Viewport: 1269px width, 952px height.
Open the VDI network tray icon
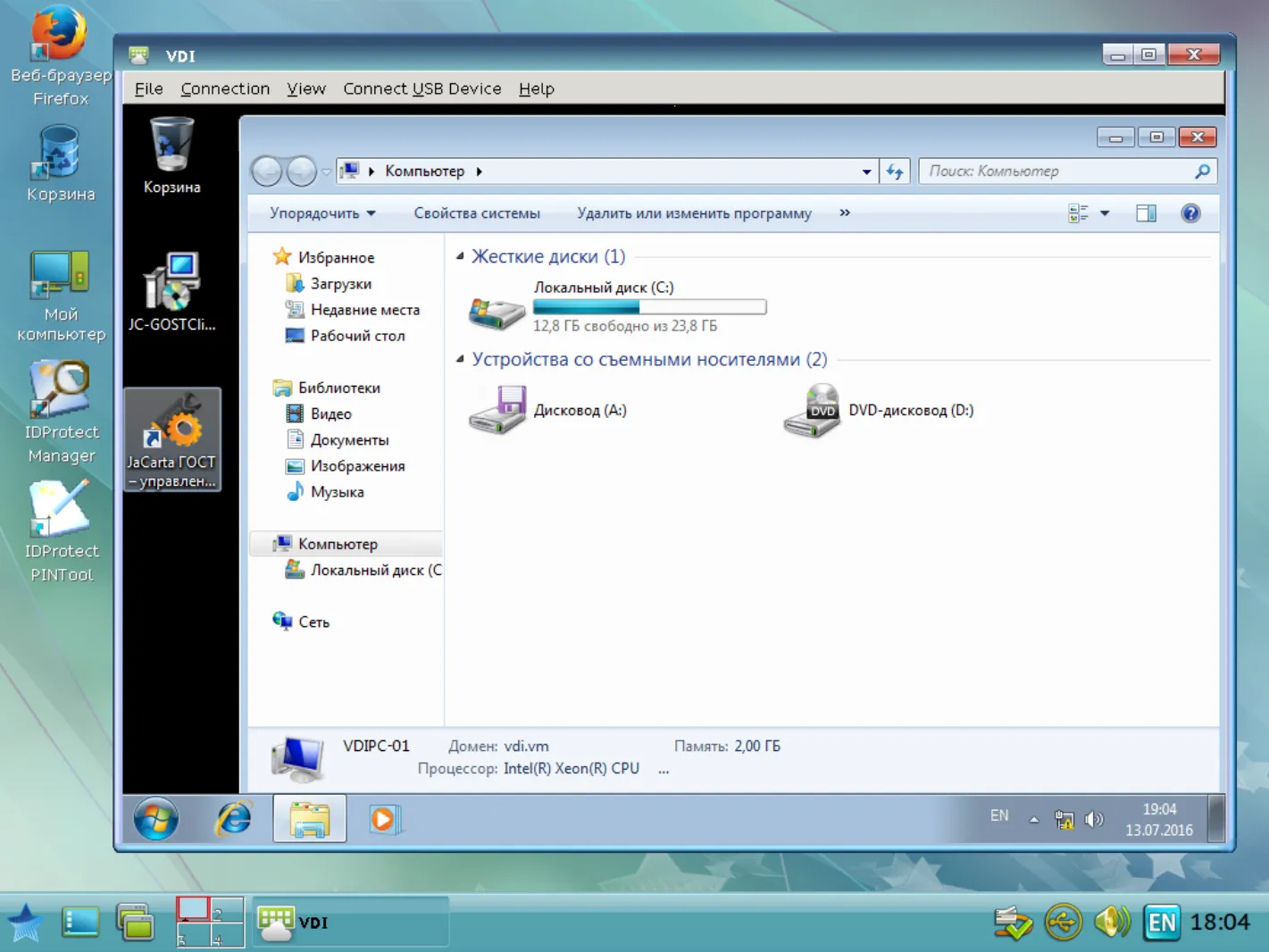pos(1064,819)
